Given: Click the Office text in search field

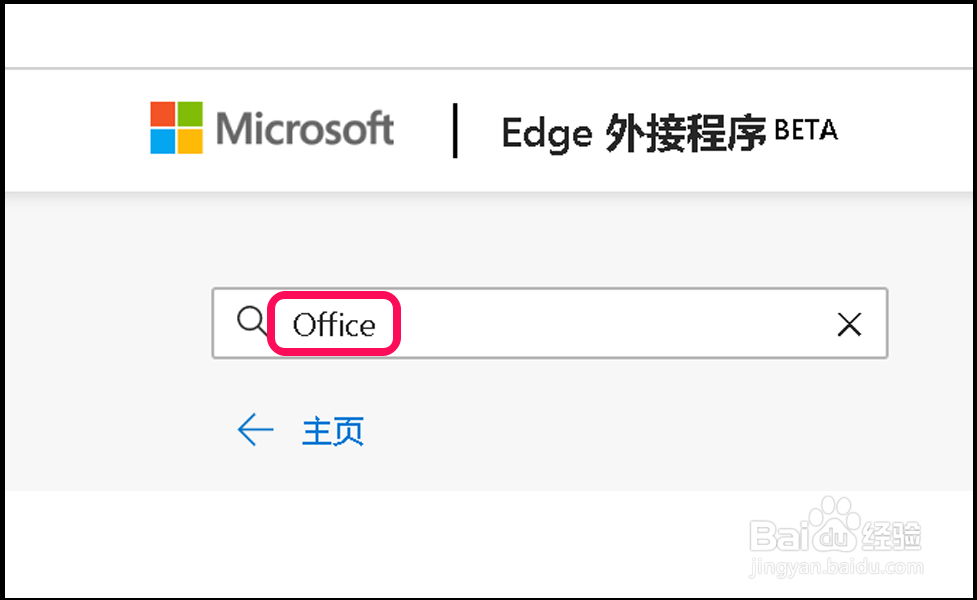Looking at the screenshot, I should [x=334, y=325].
